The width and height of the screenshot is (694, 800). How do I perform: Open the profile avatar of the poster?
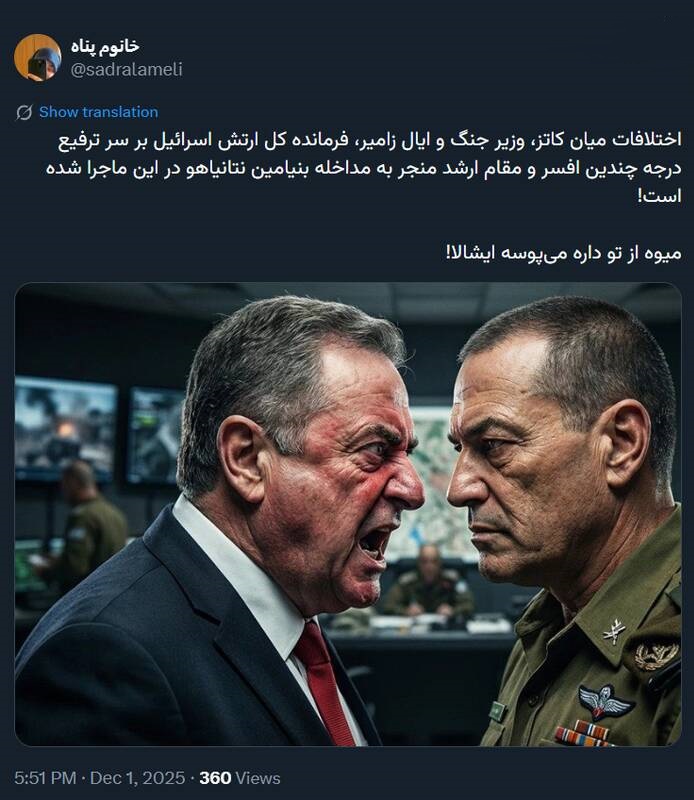tap(38, 58)
